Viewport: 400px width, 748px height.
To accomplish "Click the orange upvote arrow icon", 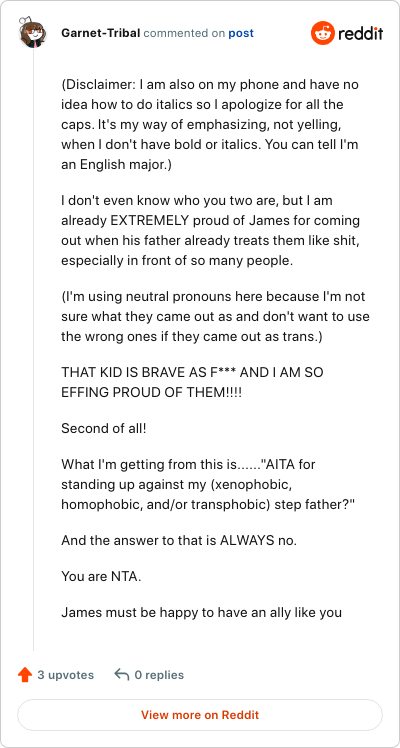I will tap(25, 675).
